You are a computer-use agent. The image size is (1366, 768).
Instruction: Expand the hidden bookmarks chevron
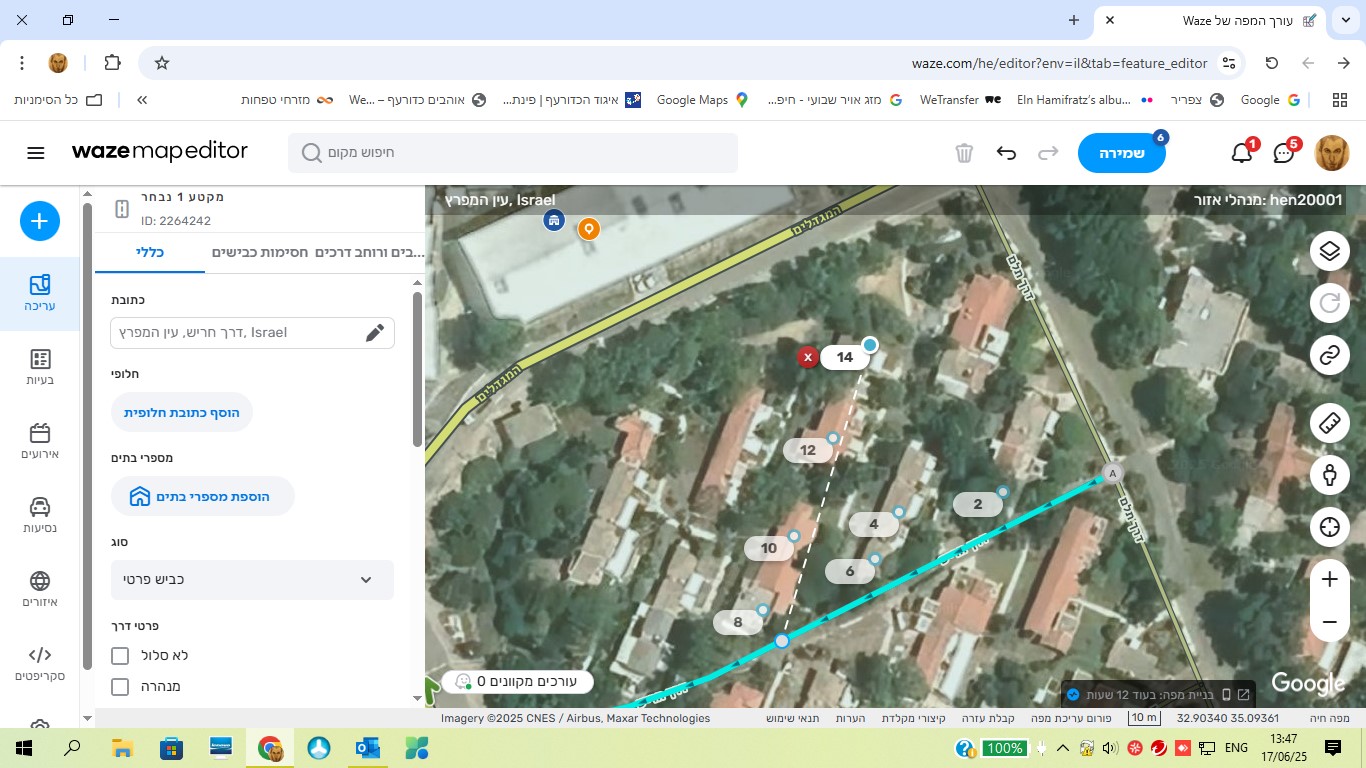click(x=142, y=100)
